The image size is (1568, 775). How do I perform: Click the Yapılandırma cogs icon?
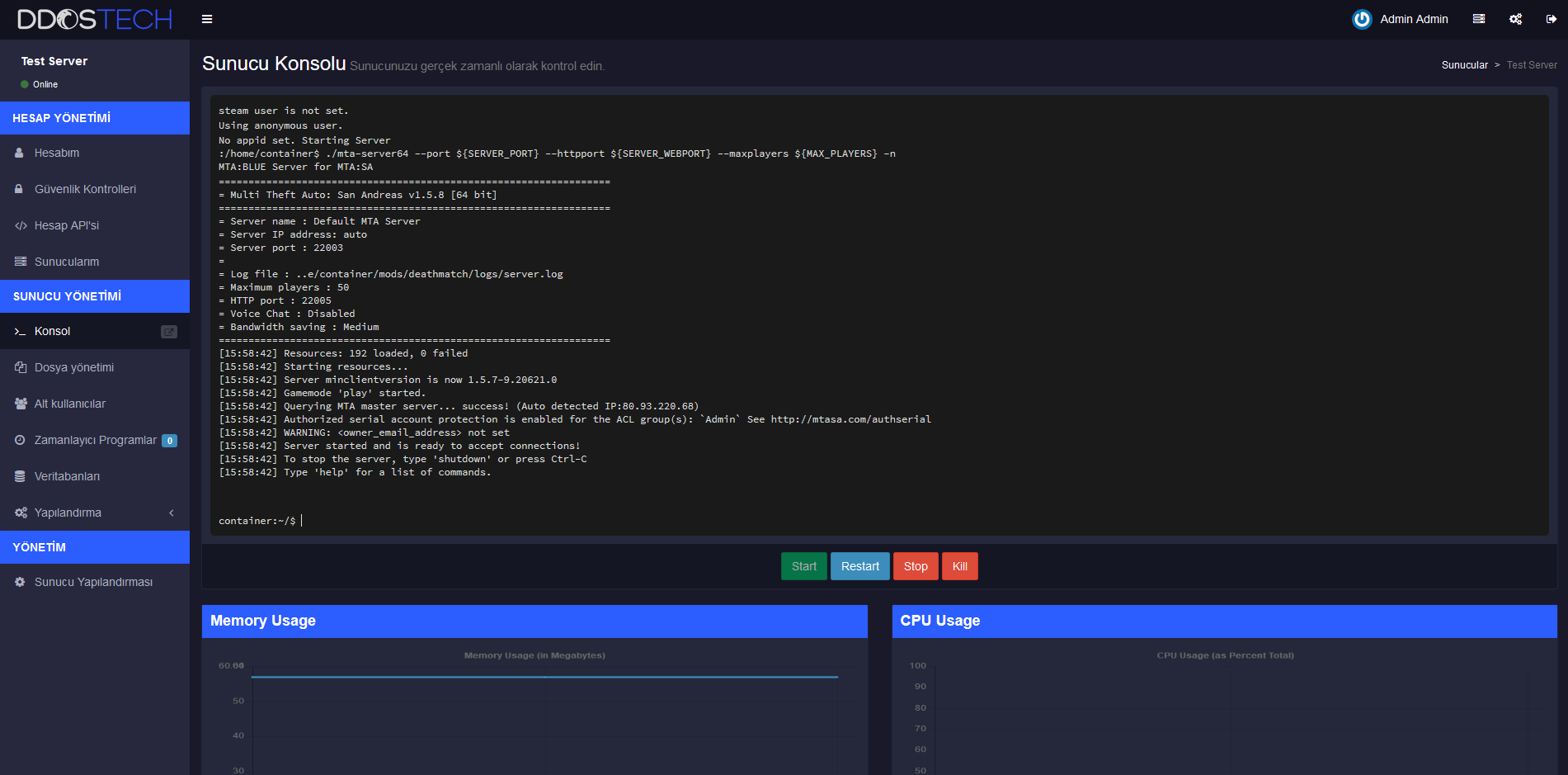[x=21, y=513]
